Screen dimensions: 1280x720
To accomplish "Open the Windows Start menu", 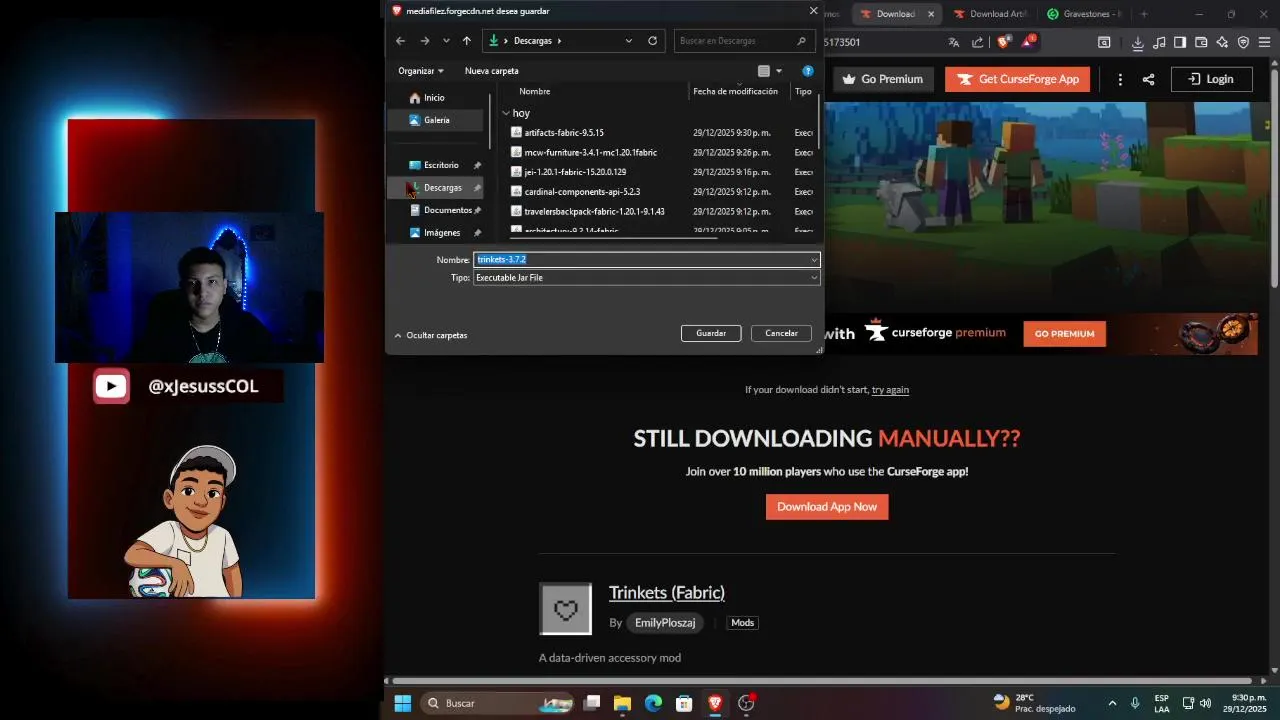I will (x=402, y=703).
